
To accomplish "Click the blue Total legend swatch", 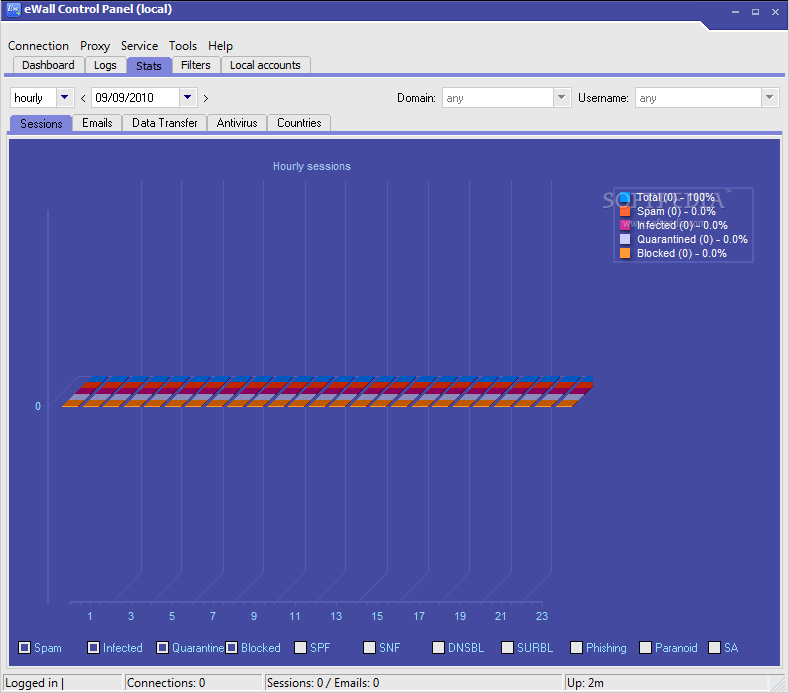I will [x=624, y=197].
